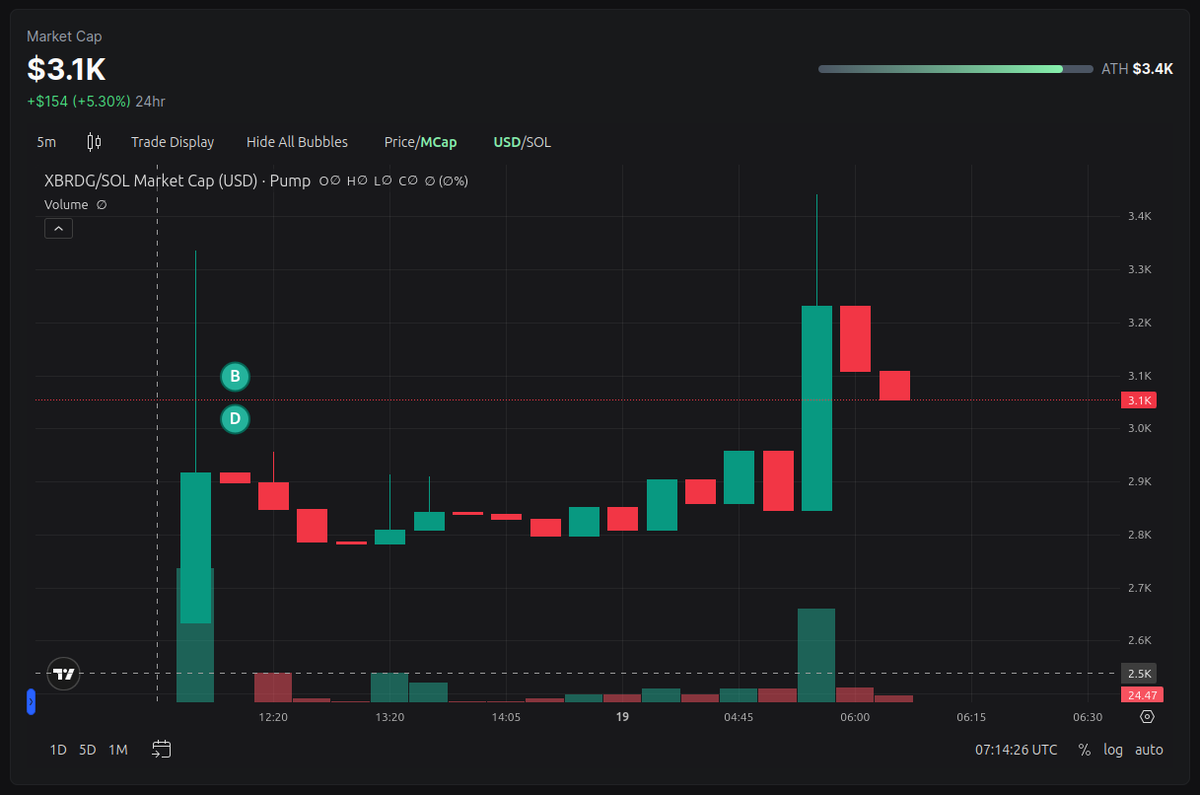Click the ATH $3.4K label

point(1137,69)
